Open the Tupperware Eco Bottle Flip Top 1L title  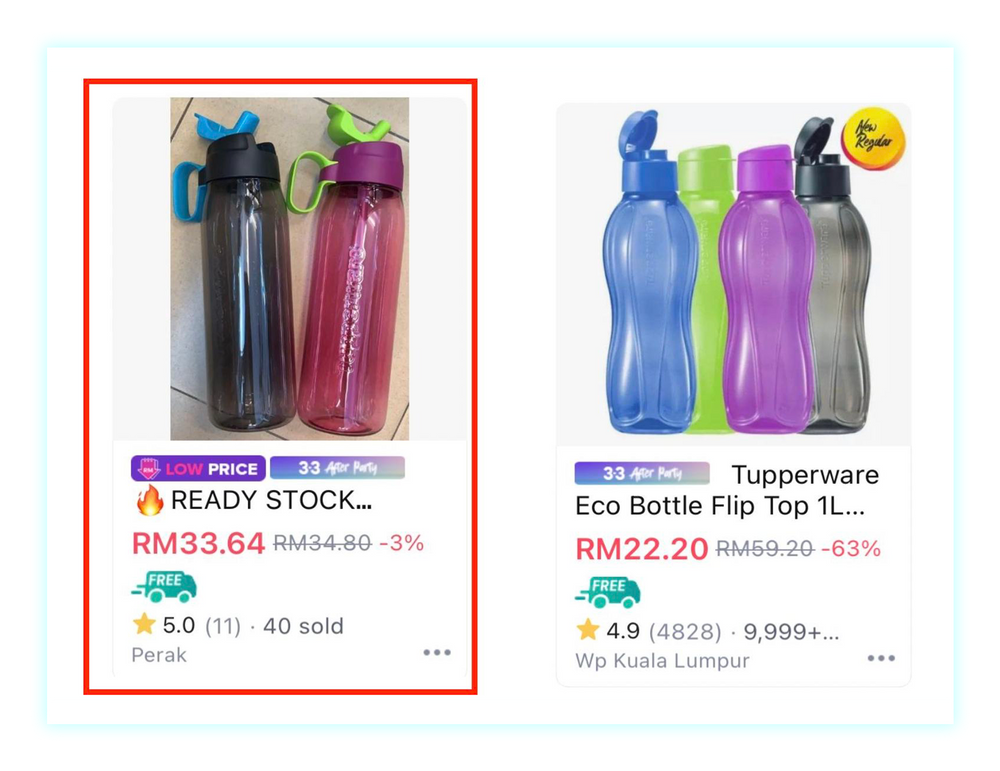pos(727,490)
